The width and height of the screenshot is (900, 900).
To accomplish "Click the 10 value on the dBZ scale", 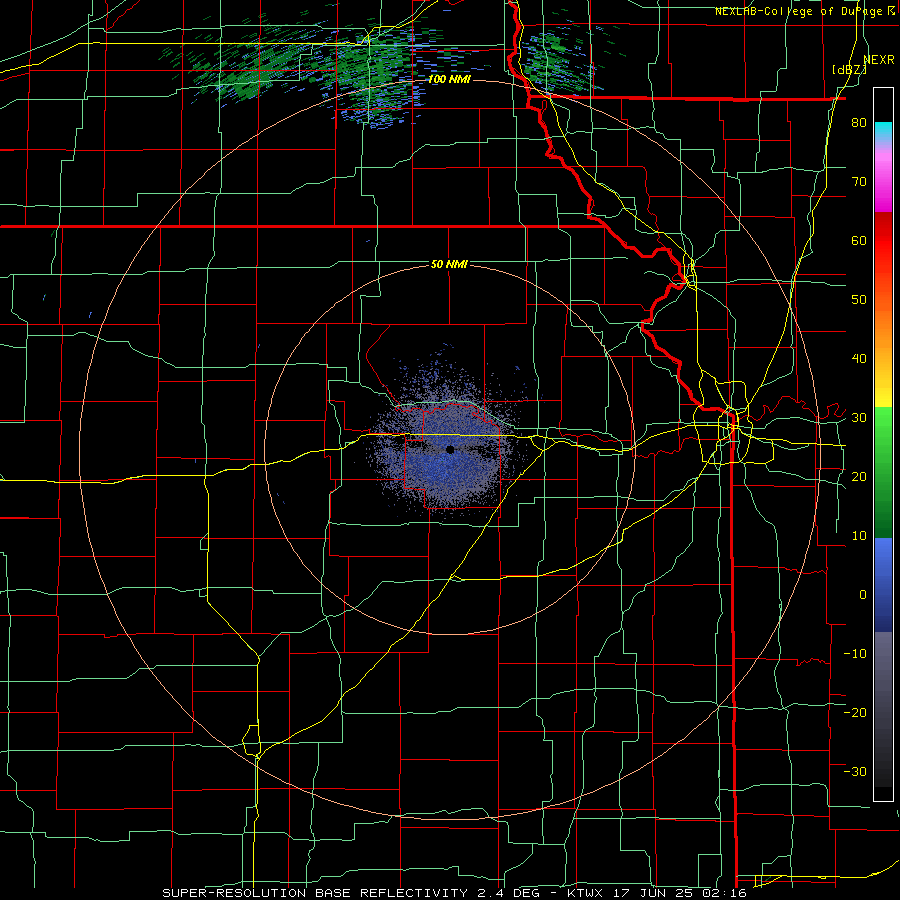I will click(859, 536).
